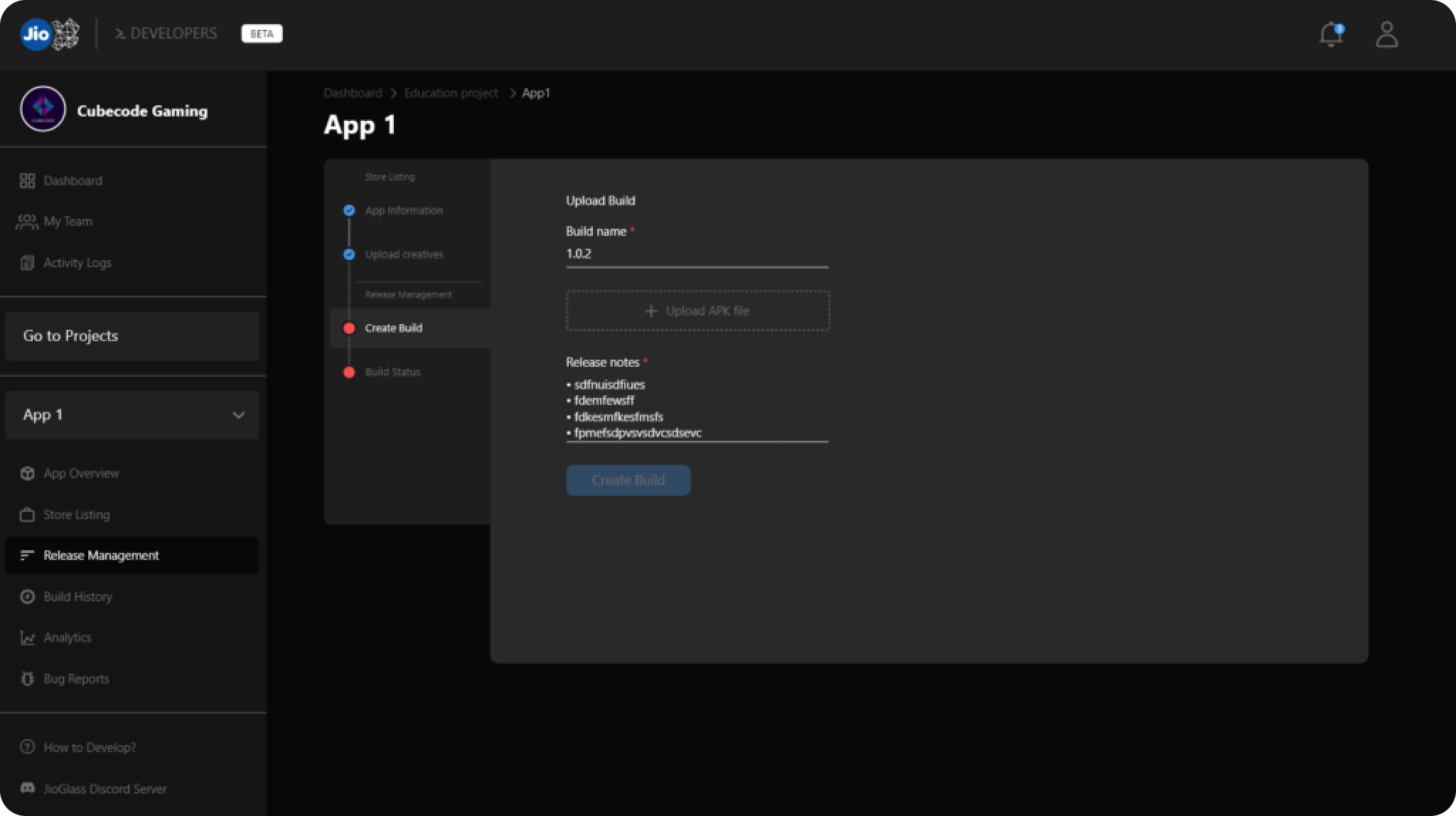The image size is (1456, 816).
Task: Click Analytics chart icon
Action: coord(27,638)
